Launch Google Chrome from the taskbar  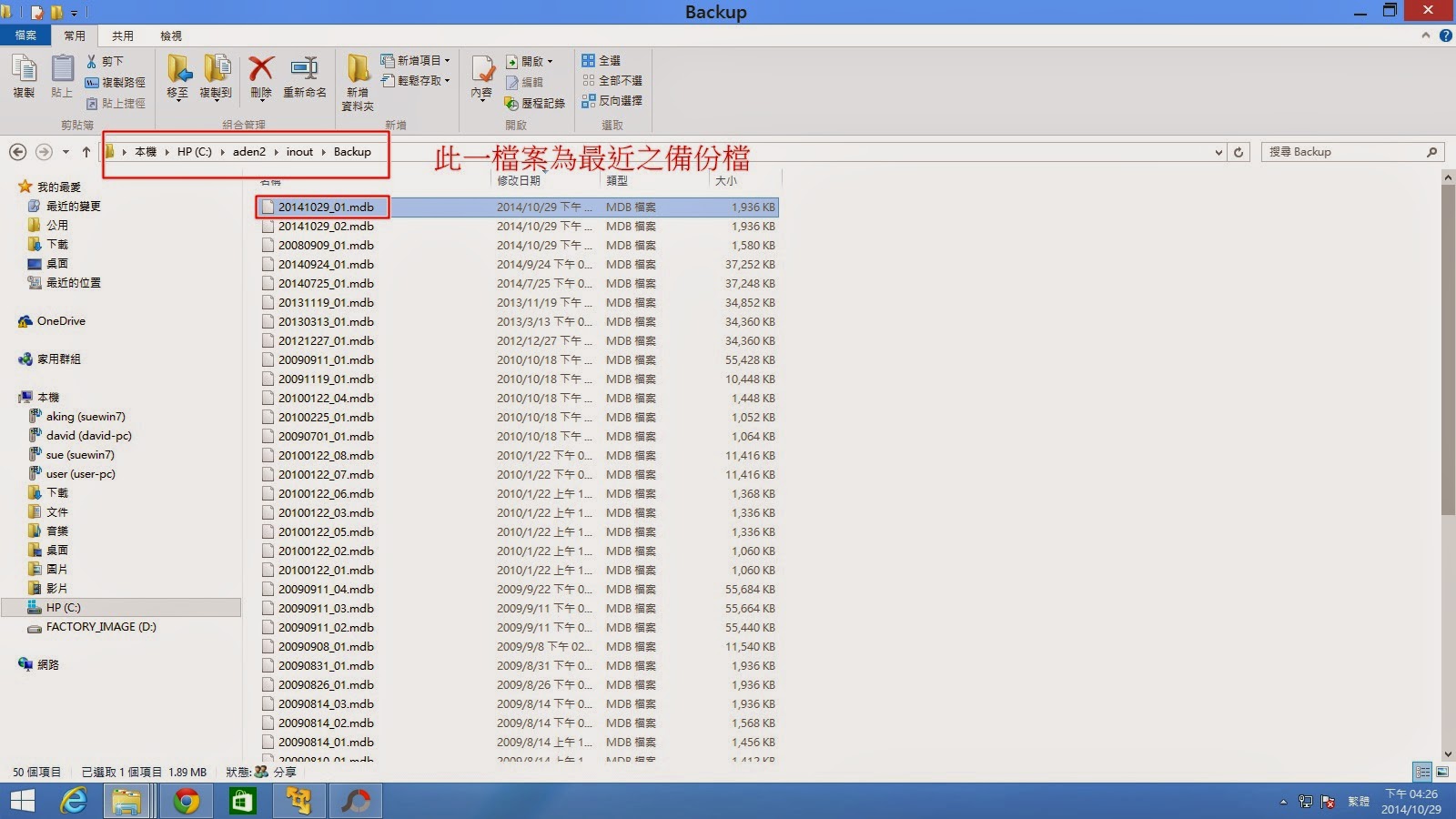pyautogui.click(x=187, y=801)
